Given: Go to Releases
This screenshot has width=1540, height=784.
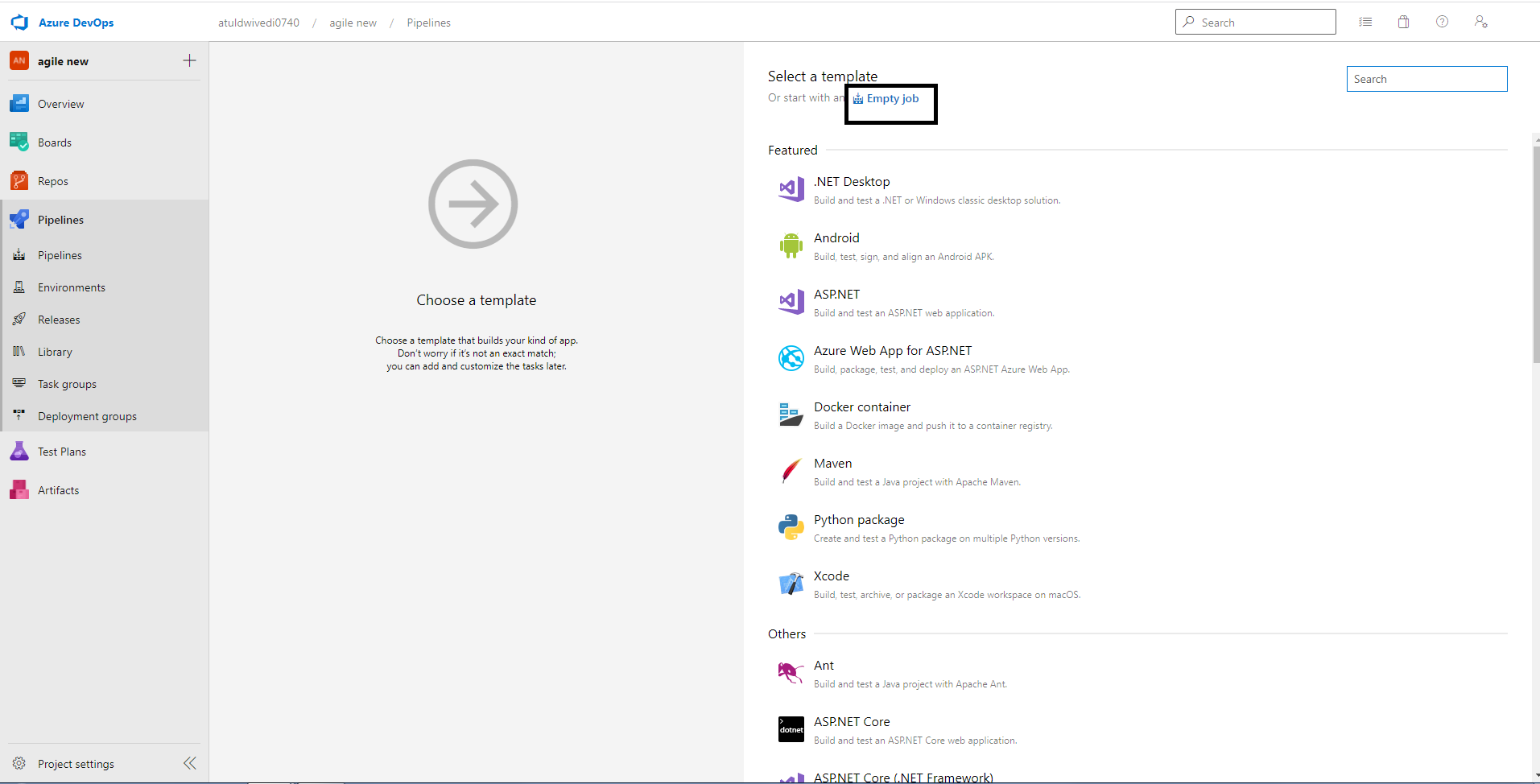Looking at the screenshot, I should pos(105,320).
